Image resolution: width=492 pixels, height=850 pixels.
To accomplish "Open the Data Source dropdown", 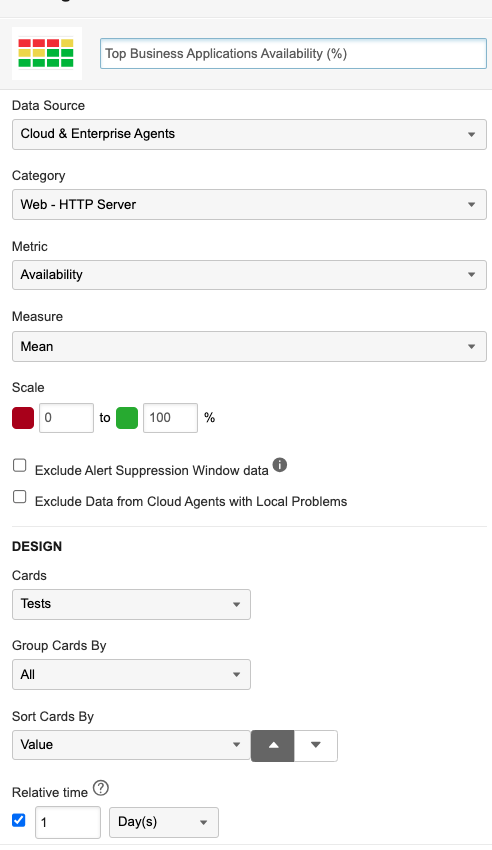I will [249, 134].
